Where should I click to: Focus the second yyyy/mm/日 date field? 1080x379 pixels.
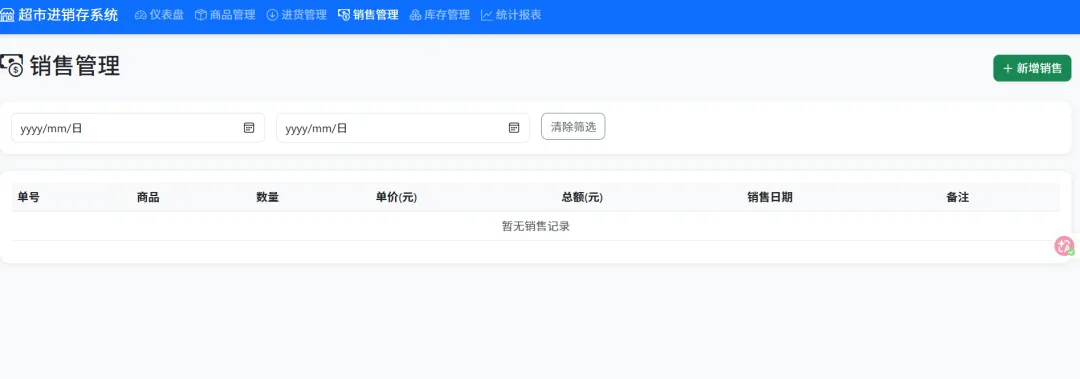click(x=403, y=128)
